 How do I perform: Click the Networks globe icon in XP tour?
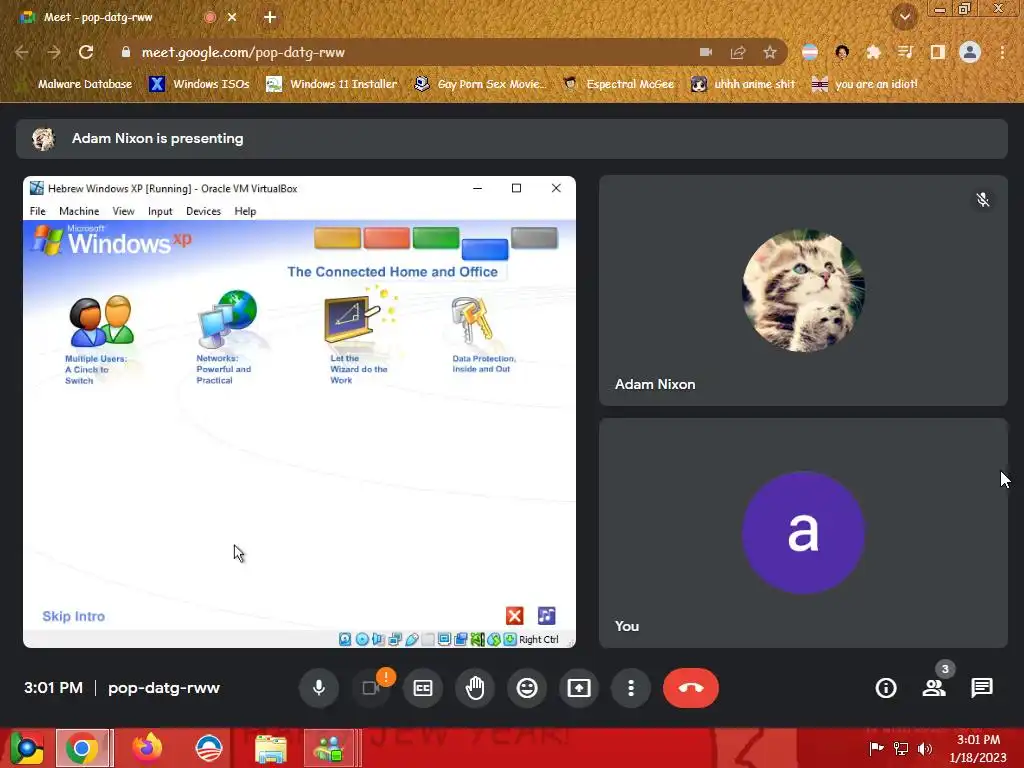(228, 319)
